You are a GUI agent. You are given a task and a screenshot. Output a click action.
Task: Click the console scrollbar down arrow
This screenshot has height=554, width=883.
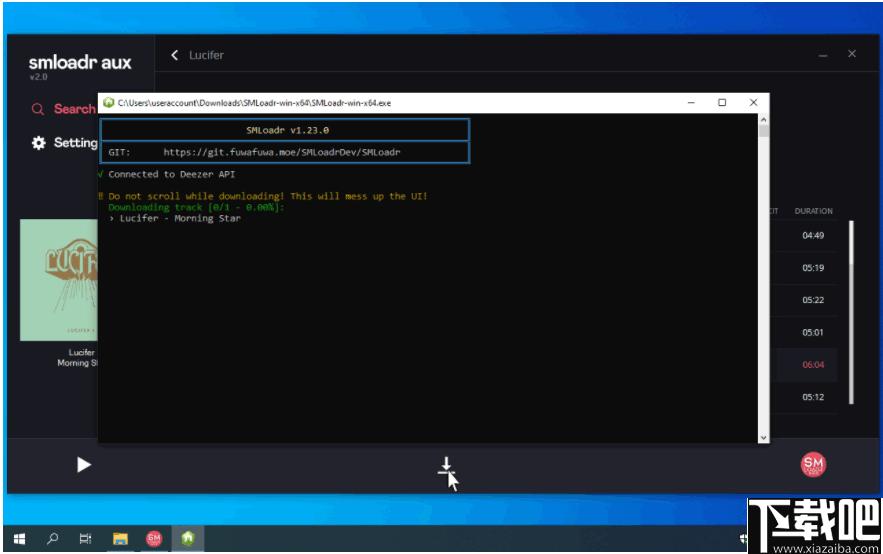coord(764,437)
